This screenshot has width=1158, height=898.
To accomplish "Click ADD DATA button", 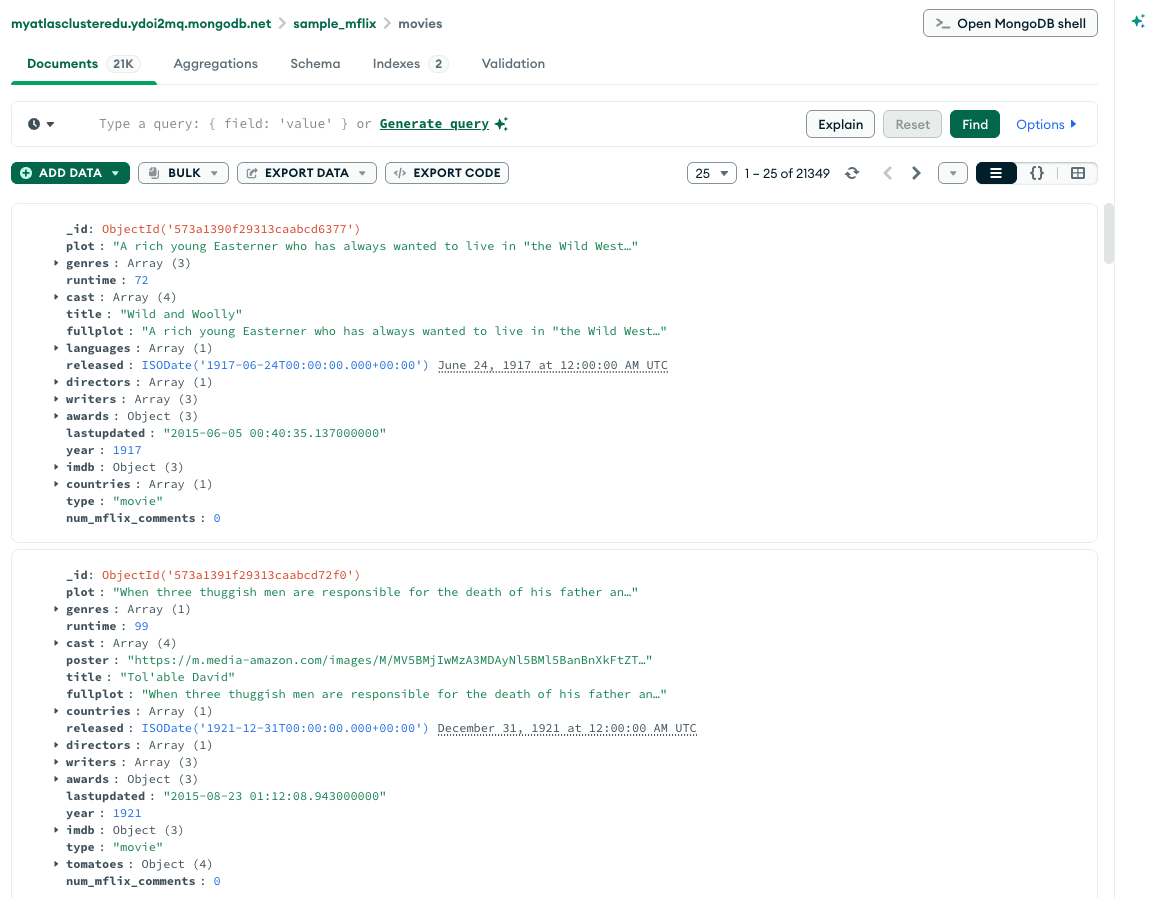I will pyautogui.click(x=70, y=173).
